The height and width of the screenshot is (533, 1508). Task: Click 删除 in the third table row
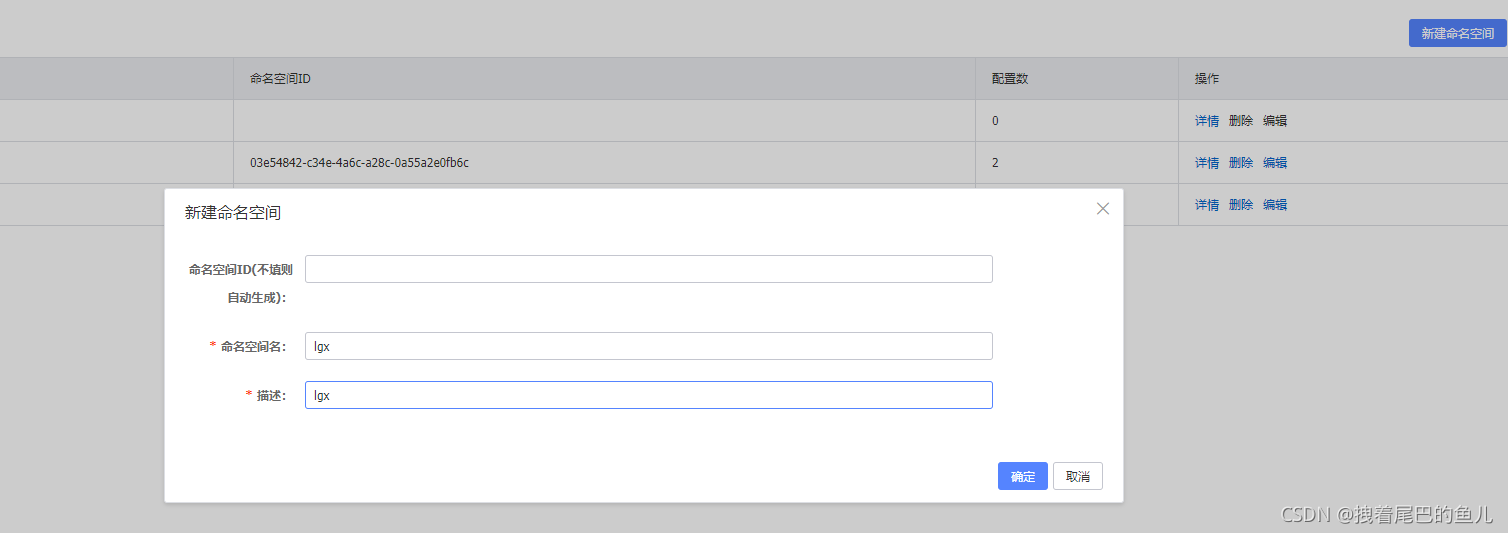coord(1240,205)
